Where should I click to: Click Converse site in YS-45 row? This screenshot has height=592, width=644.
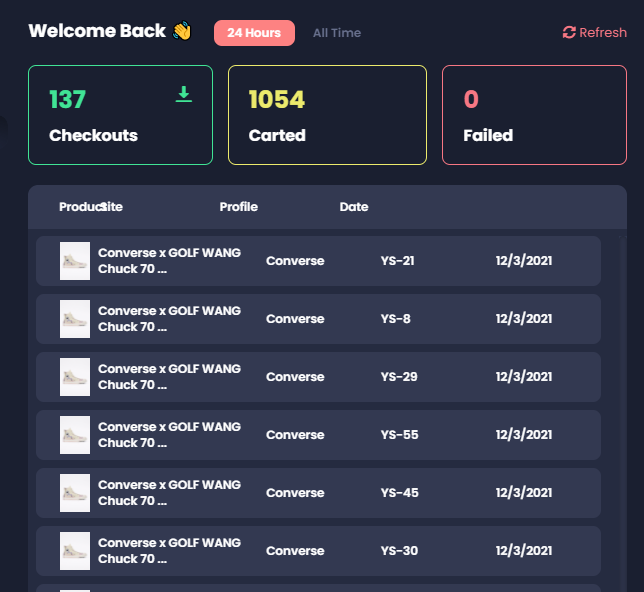click(295, 493)
